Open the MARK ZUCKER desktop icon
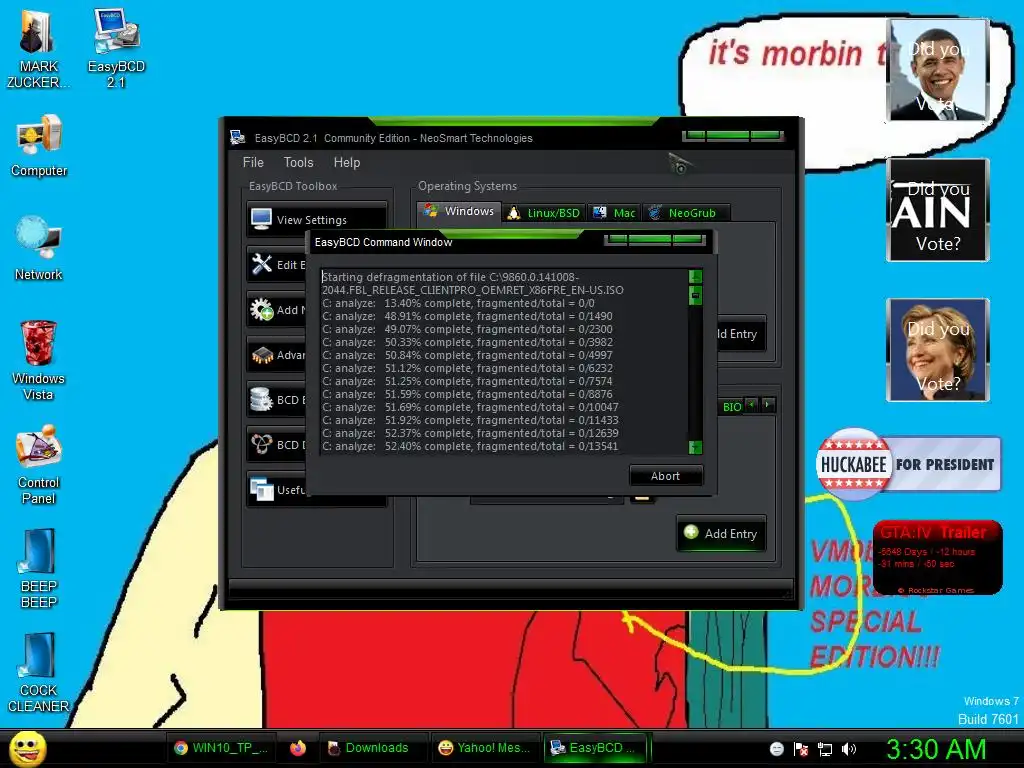1024x768 pixels. pyautogui.click(x=37, y=50)
